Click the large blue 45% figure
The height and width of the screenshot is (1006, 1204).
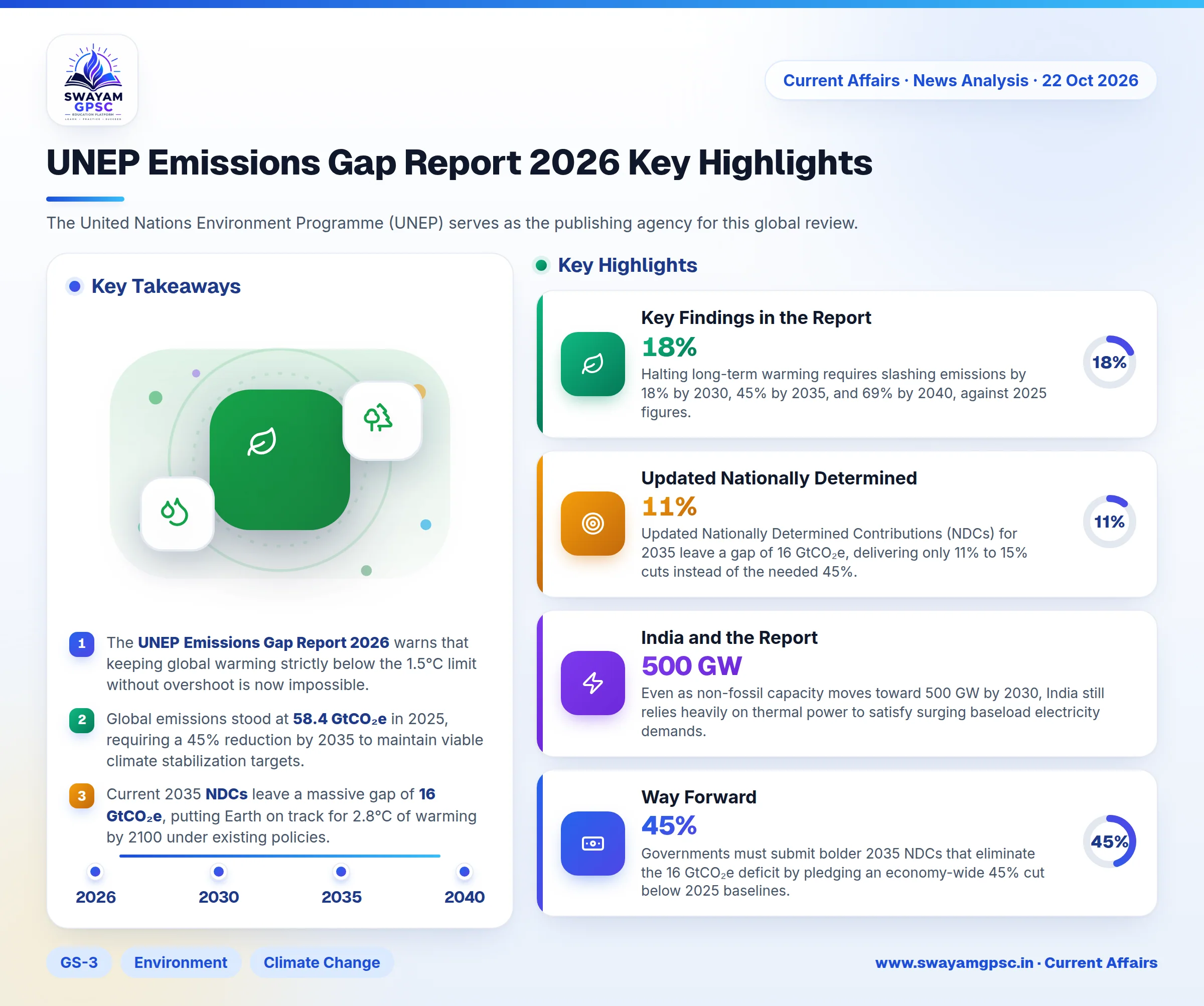(x=669, y=826)
